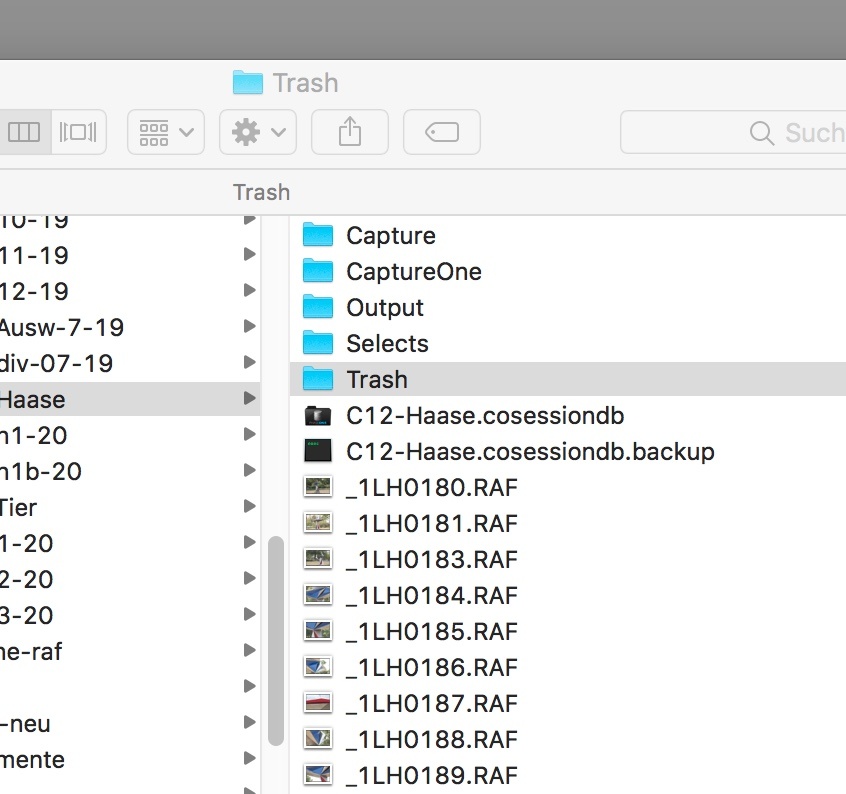Select the Selects folder
Viewport: 846px width, 794px height.
(x=386, y=344)
